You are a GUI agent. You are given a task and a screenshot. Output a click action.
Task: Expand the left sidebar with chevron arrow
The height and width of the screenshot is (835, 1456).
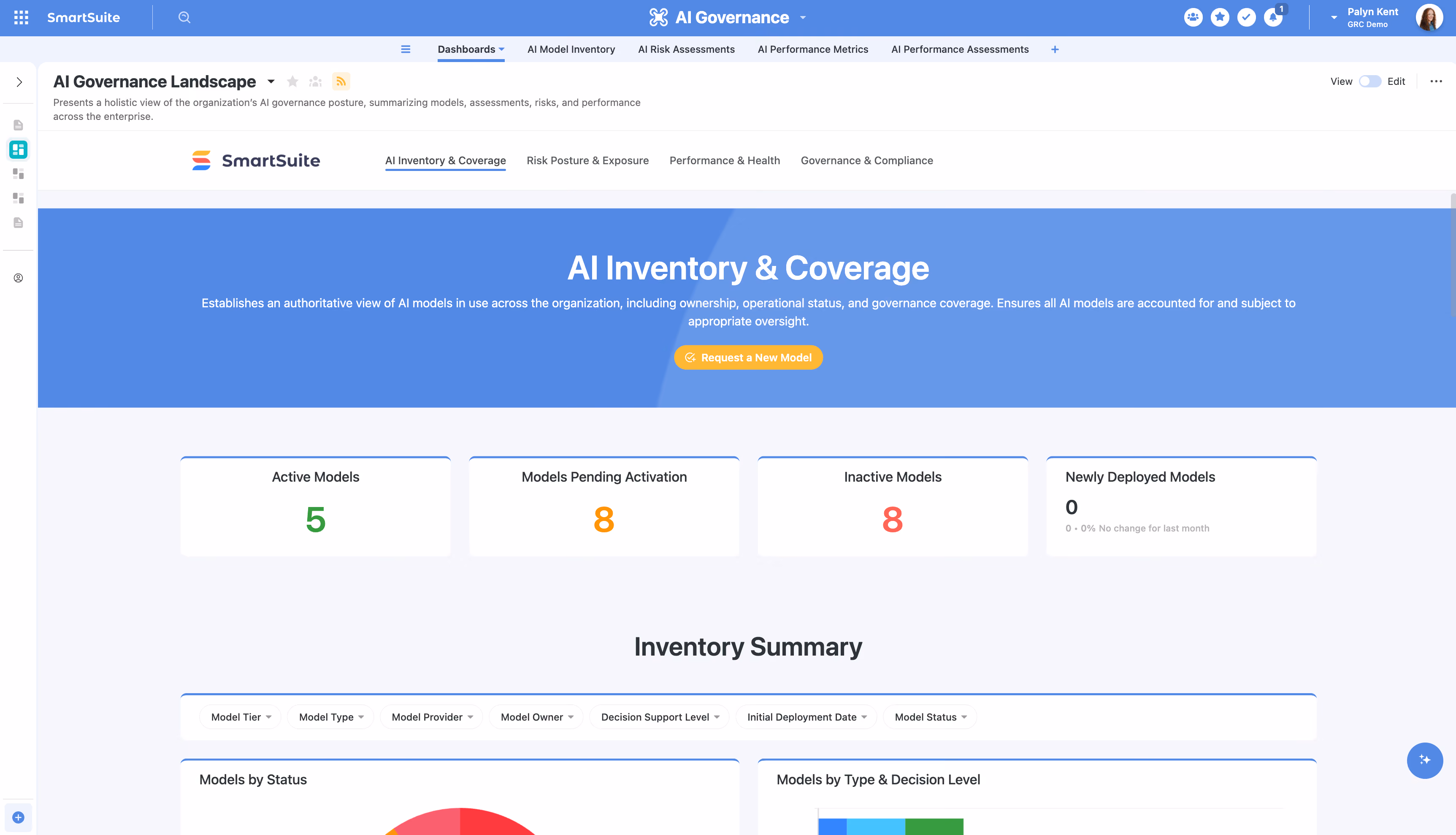tap(19, 82)
